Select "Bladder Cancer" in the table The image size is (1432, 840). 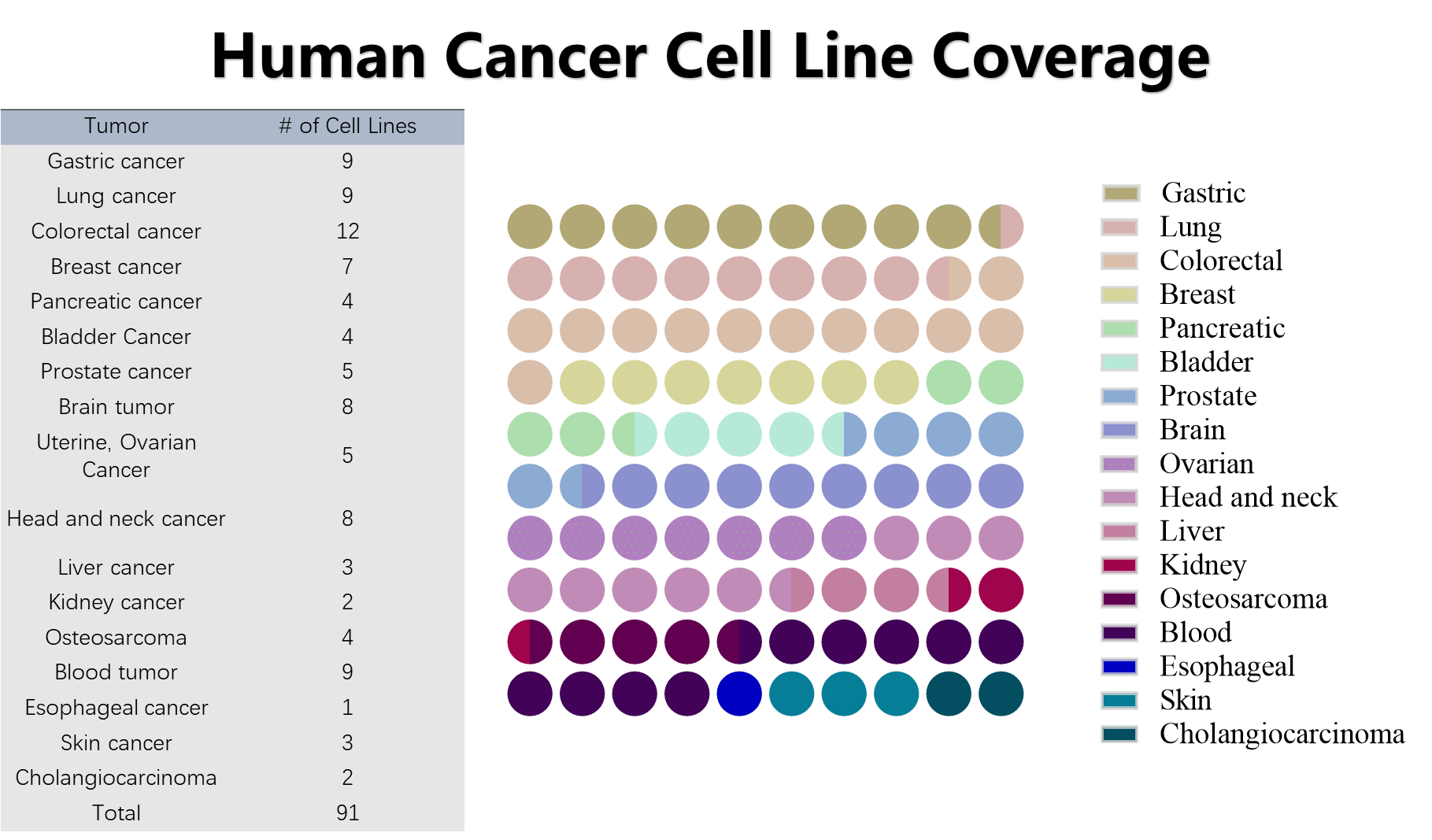click(117, 337)
